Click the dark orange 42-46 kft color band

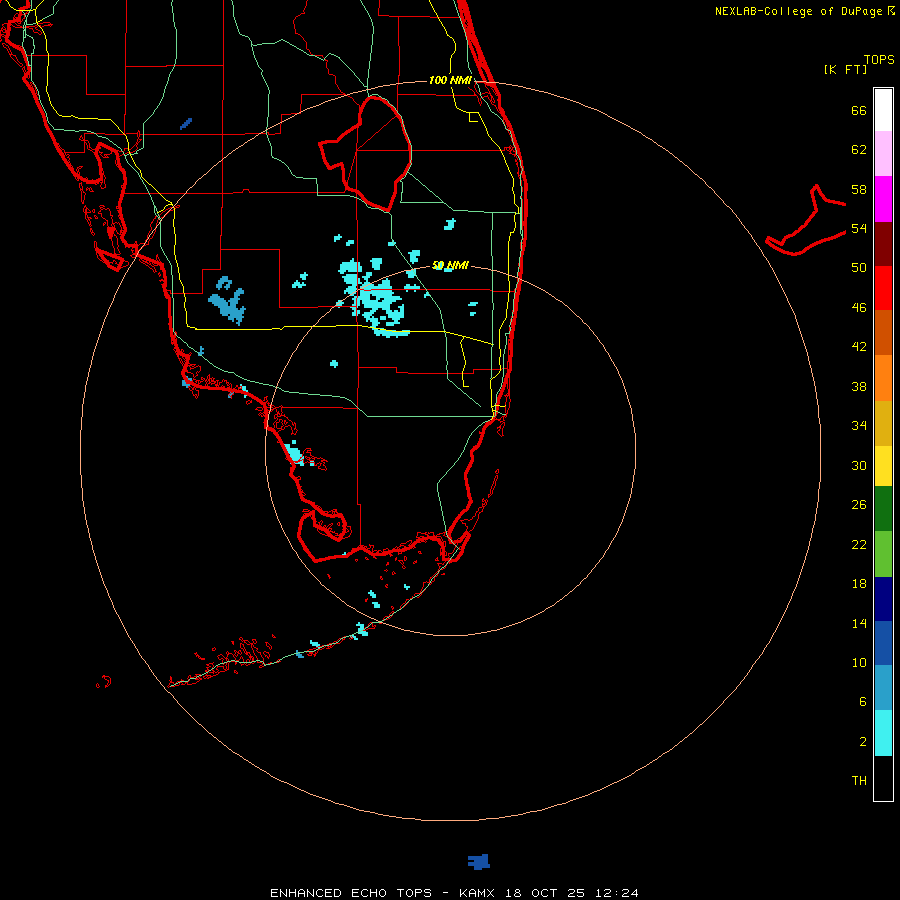point(883,333)
